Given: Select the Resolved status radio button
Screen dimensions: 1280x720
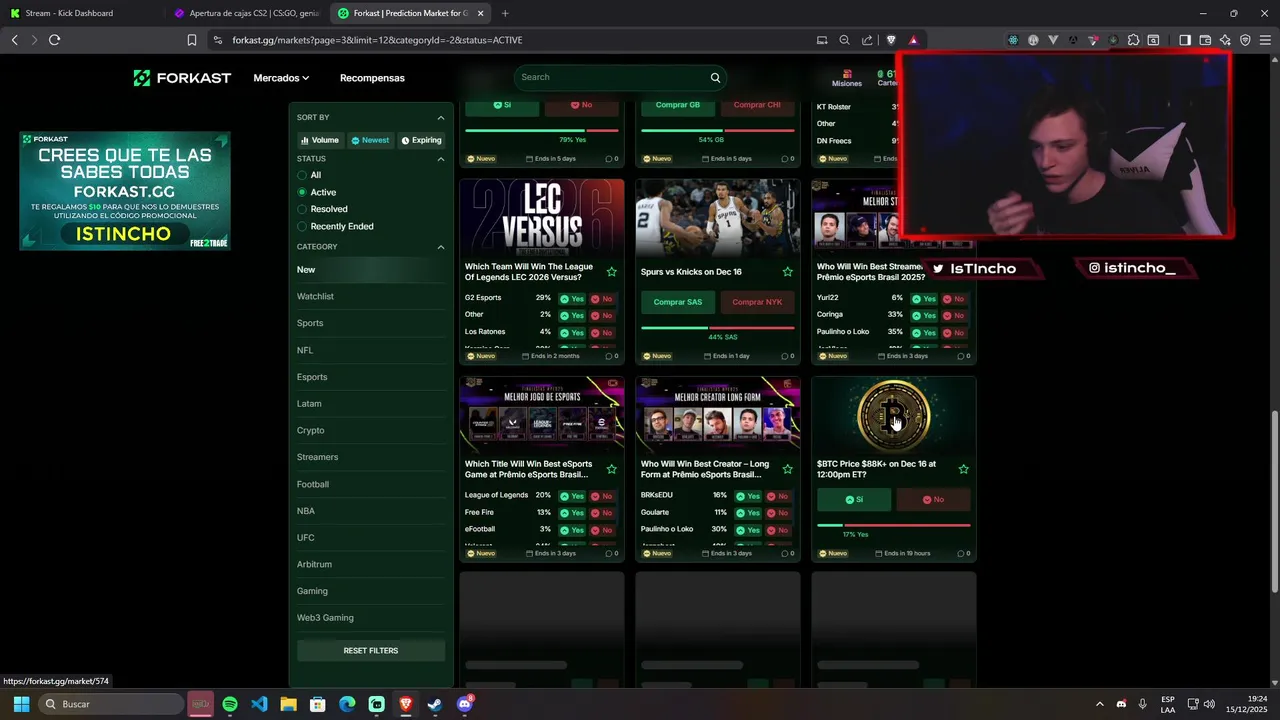Looking at the screenshot, I should 302,209.
